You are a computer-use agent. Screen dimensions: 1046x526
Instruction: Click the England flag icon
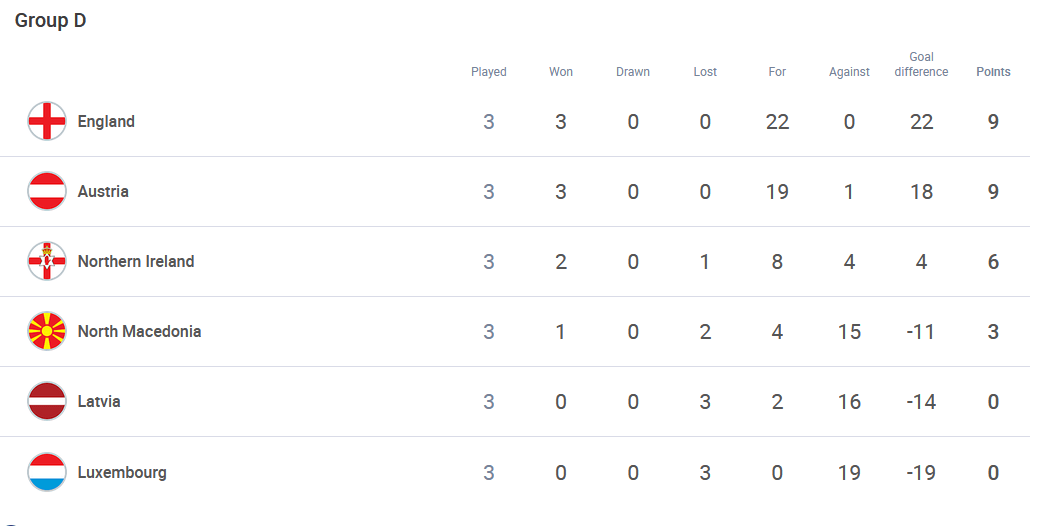click(x=47, y=121)
